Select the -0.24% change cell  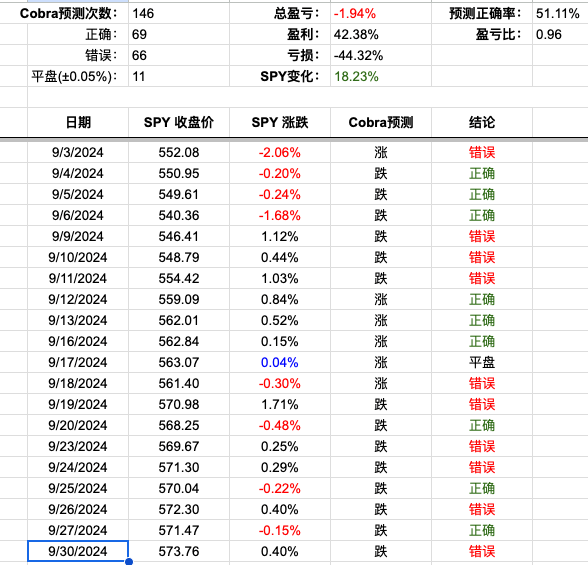click(280, 194)
